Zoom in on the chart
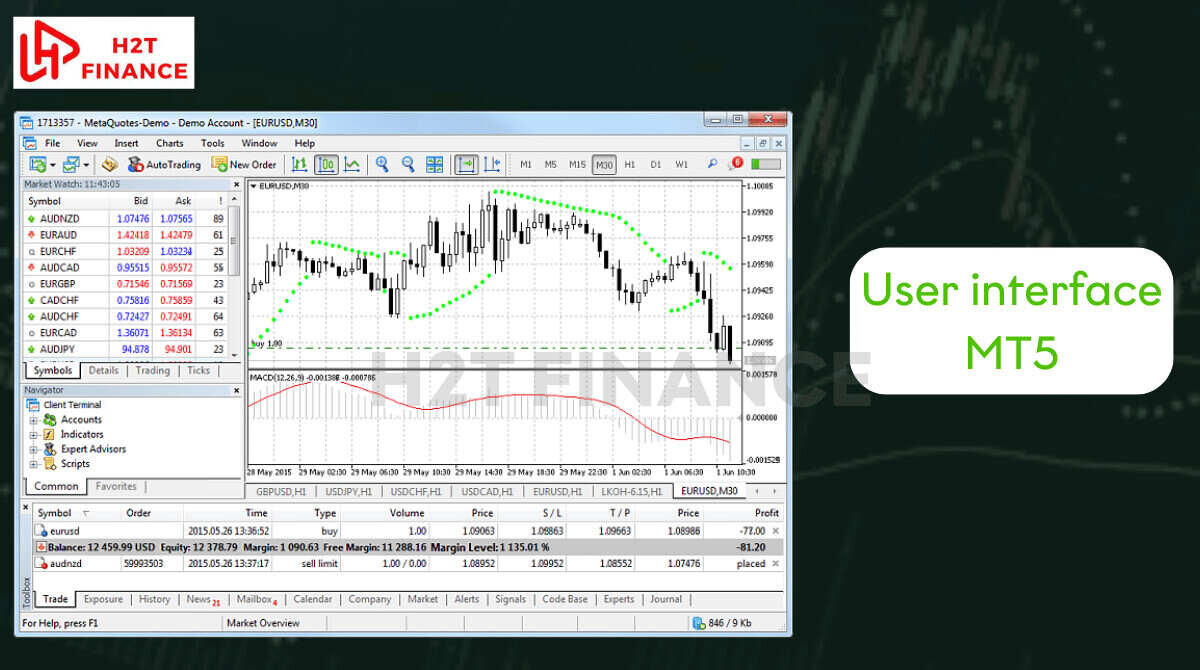Screen dimensions: 1200x670 (382, 164)
